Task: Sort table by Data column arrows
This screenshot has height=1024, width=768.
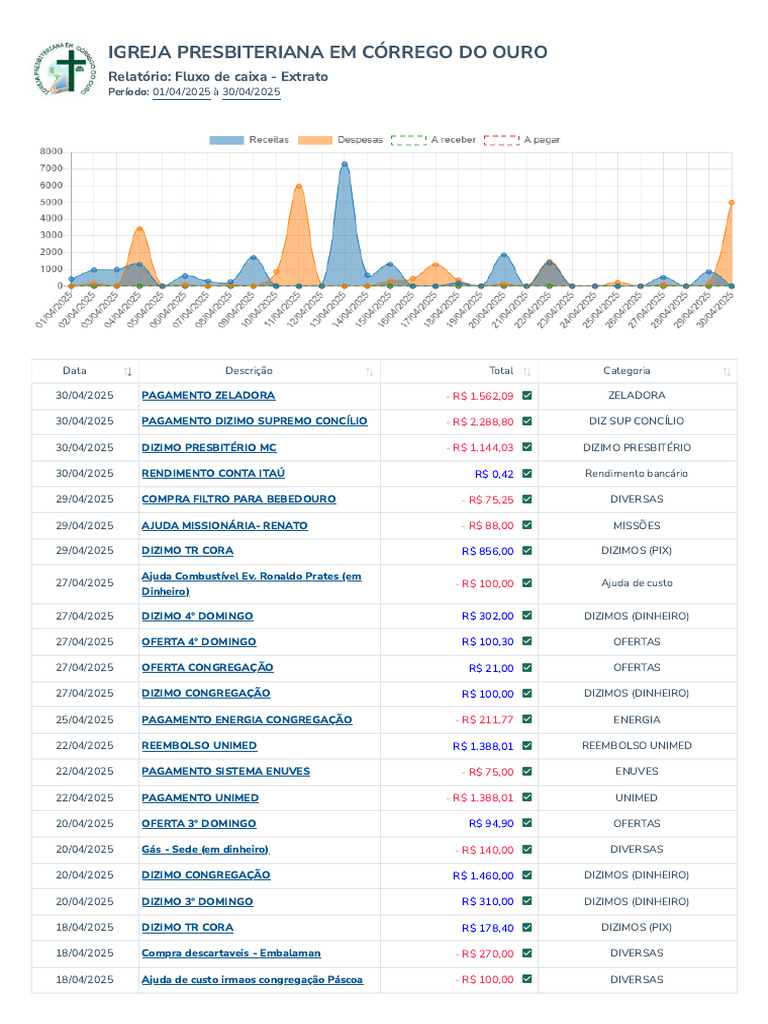Action: 128,372
